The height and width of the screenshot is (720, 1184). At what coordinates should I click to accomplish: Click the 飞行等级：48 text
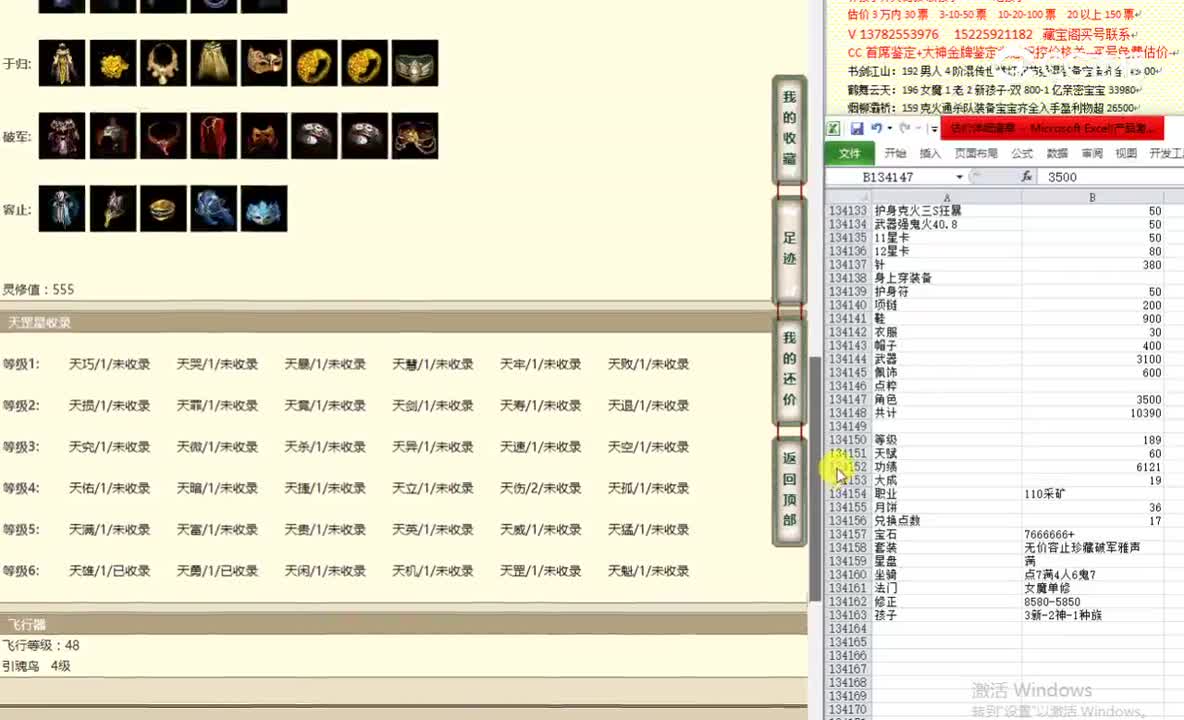[x=41, y=645]
